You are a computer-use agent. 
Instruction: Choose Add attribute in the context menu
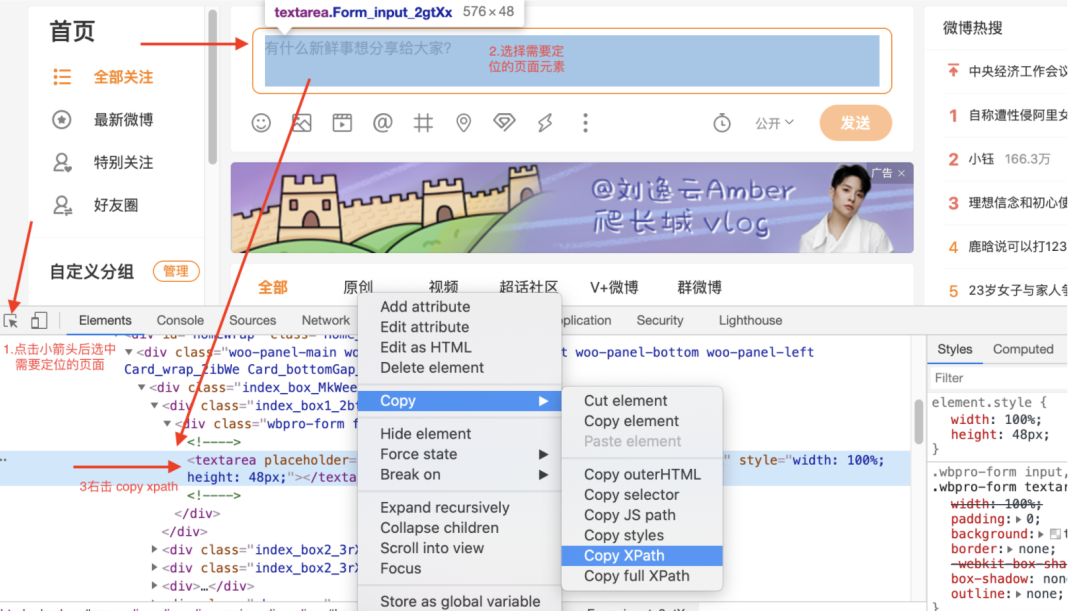459,307
